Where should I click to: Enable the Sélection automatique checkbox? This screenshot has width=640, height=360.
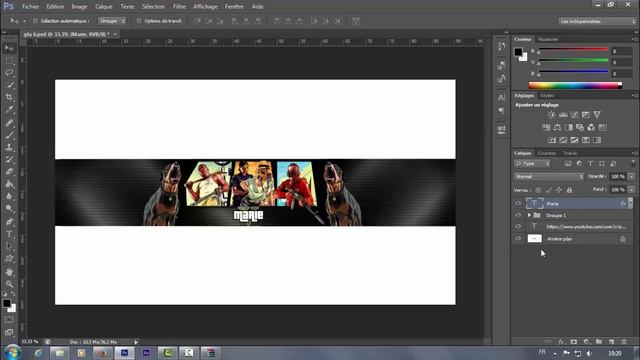pos(35,21)
